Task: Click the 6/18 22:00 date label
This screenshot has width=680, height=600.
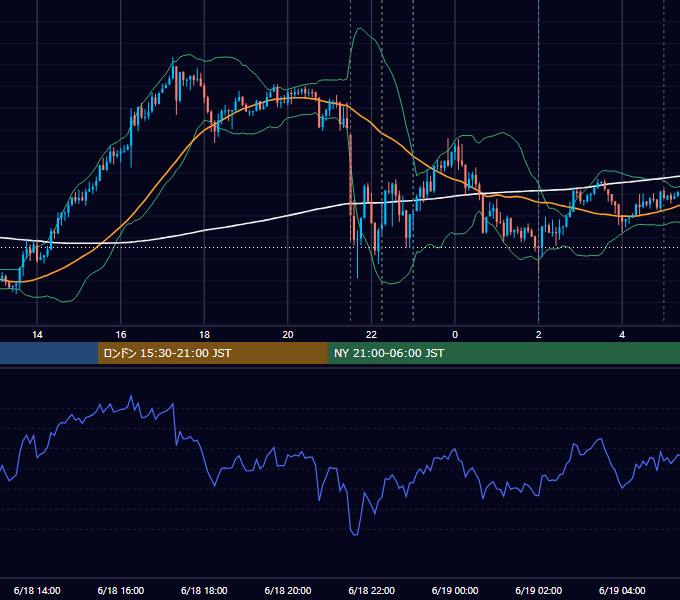Action: (x=372, y=590)
